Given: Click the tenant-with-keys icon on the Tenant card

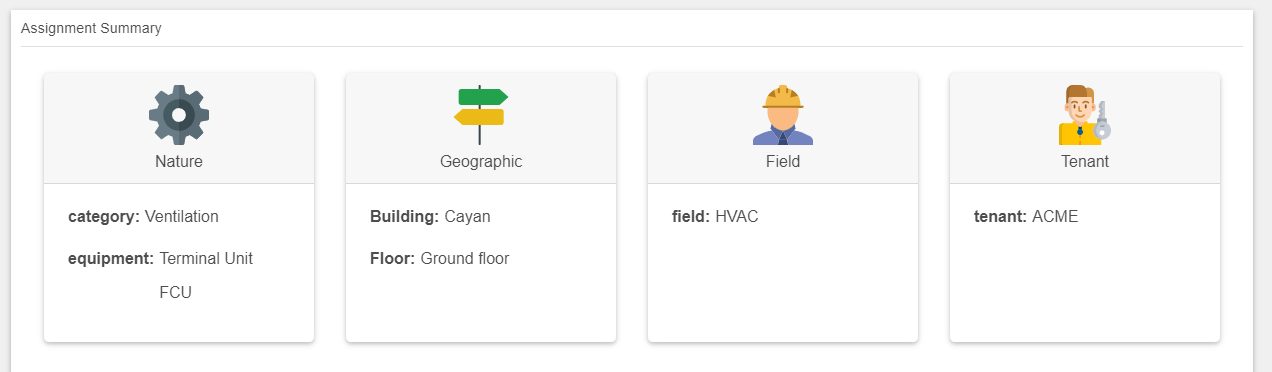Looking at the screenshot, I should pos(1085,115).
